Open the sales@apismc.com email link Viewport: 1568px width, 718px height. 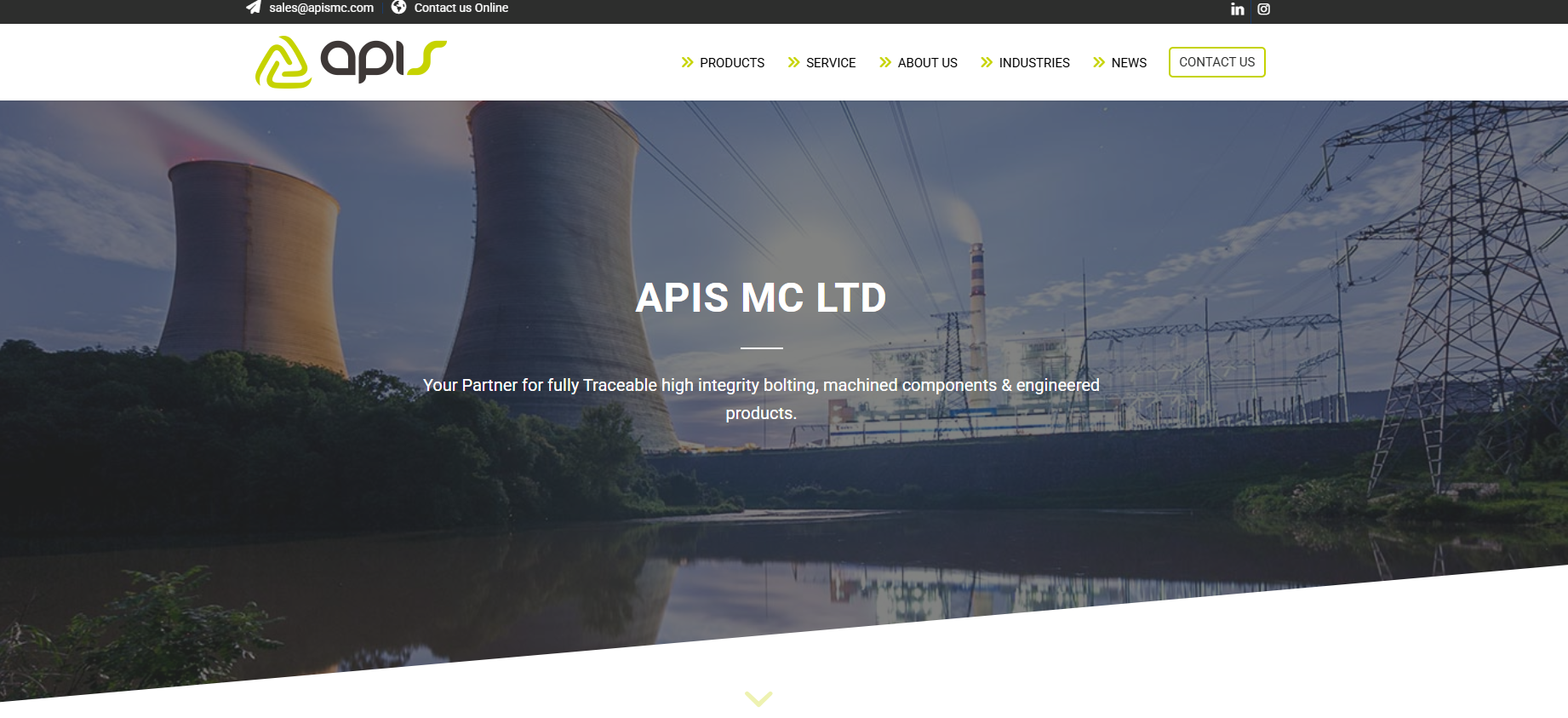pos(321,8)
